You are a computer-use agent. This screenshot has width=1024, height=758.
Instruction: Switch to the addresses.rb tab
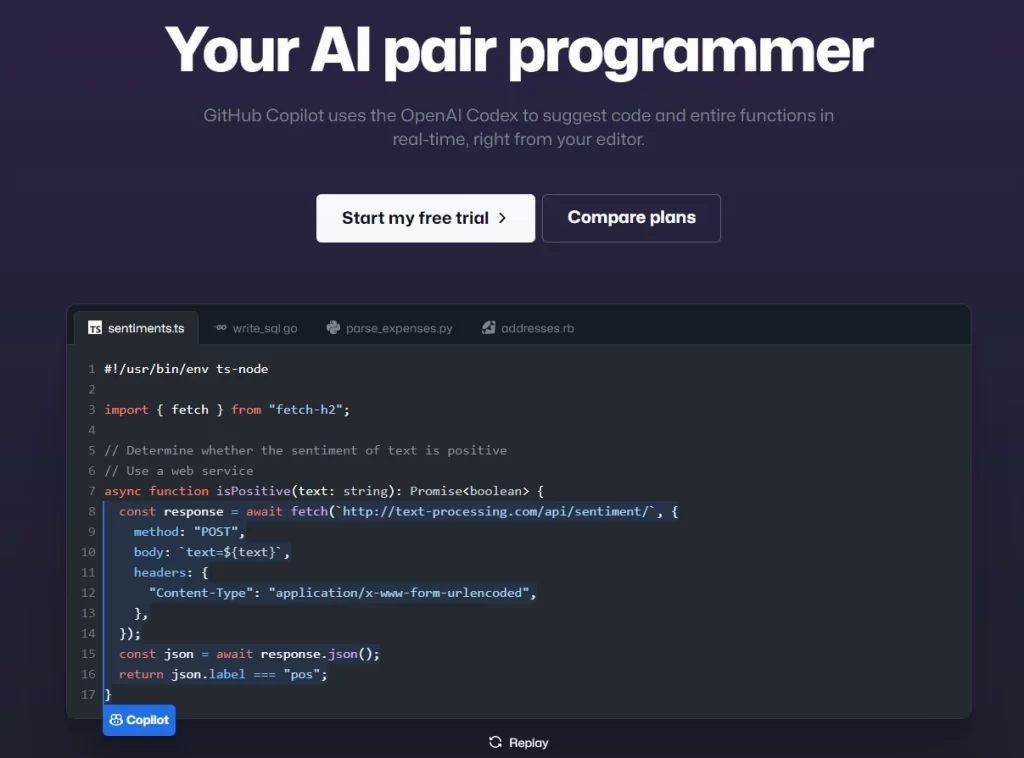(527, 327)
